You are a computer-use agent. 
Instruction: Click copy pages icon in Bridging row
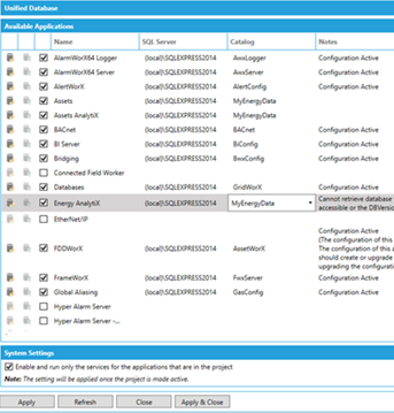point(27,158)
